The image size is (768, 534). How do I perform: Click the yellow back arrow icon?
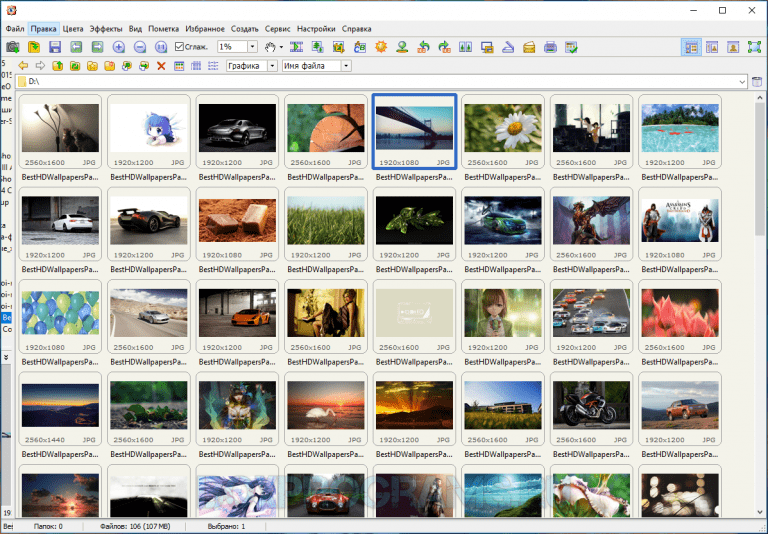(x=24, y=66)
